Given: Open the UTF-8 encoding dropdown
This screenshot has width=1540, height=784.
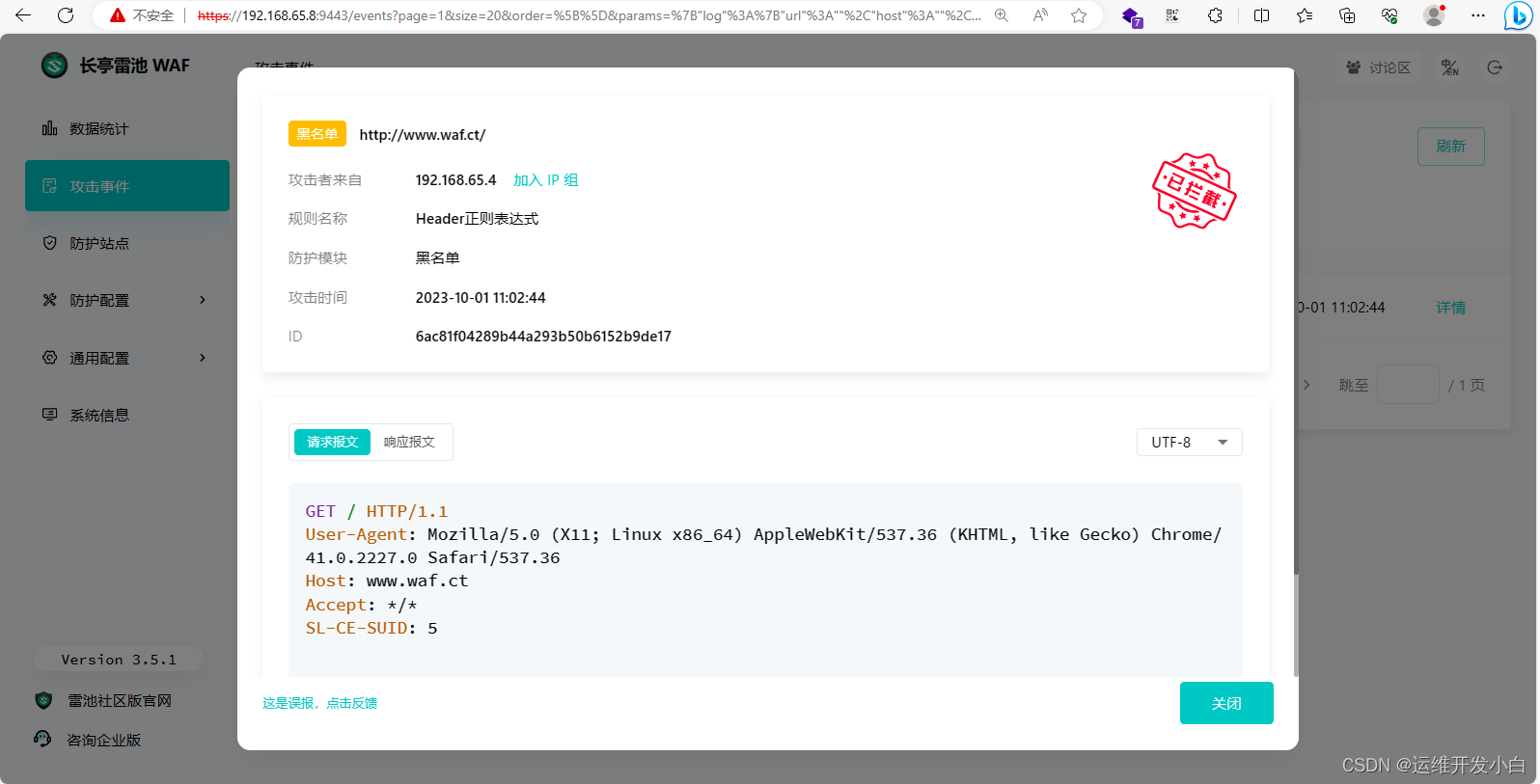Looking at the screenshot, I should point(1189,442).
